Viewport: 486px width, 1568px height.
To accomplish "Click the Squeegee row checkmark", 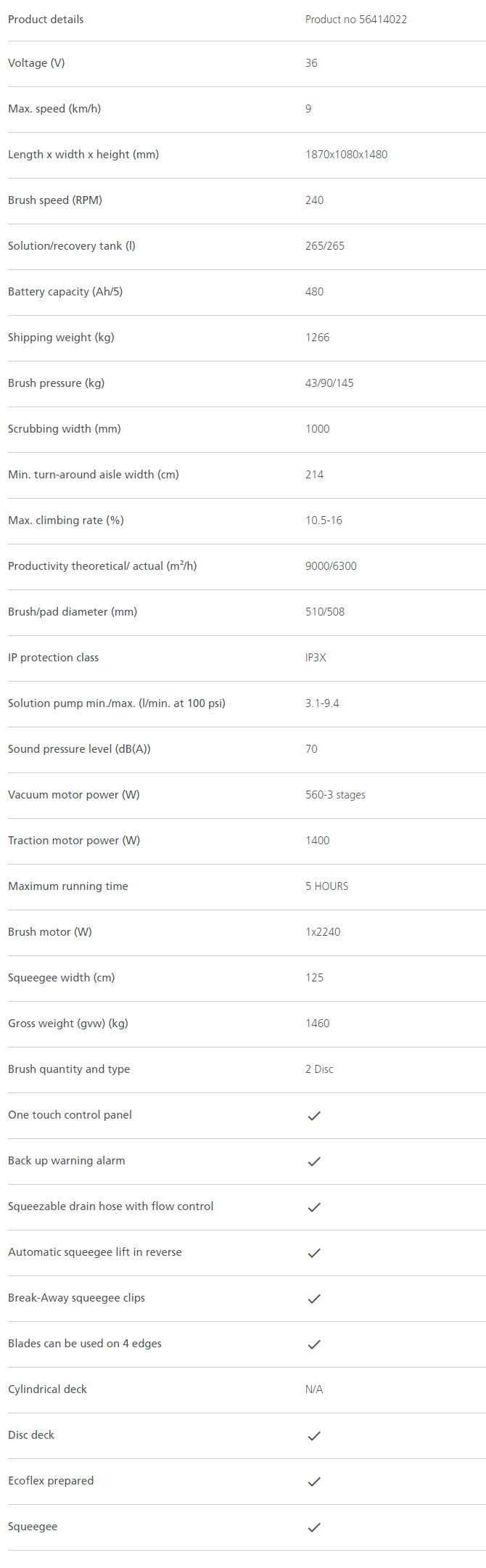I will click(x=314, y=1527).
